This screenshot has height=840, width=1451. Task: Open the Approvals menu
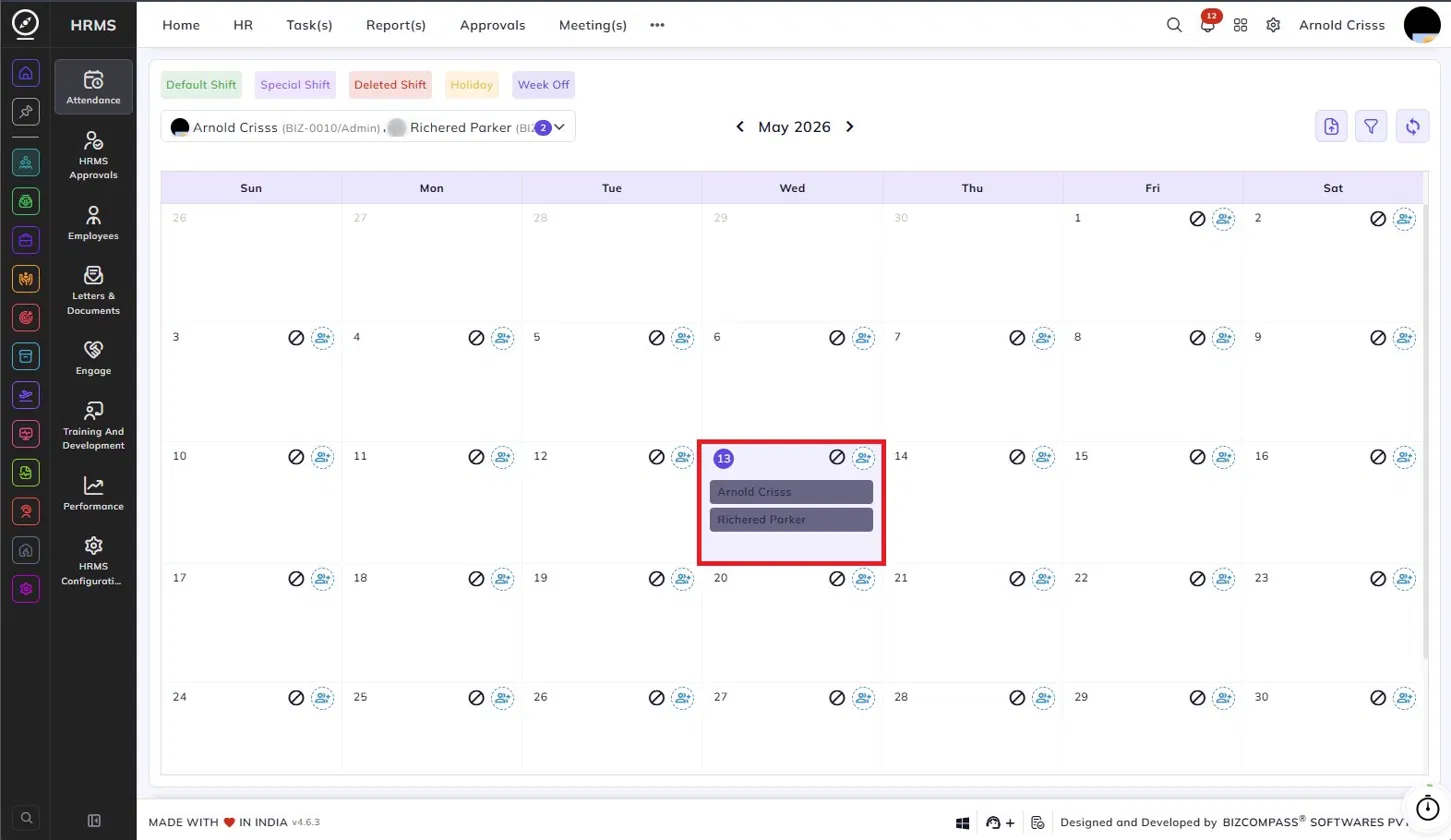coord(492,25)
